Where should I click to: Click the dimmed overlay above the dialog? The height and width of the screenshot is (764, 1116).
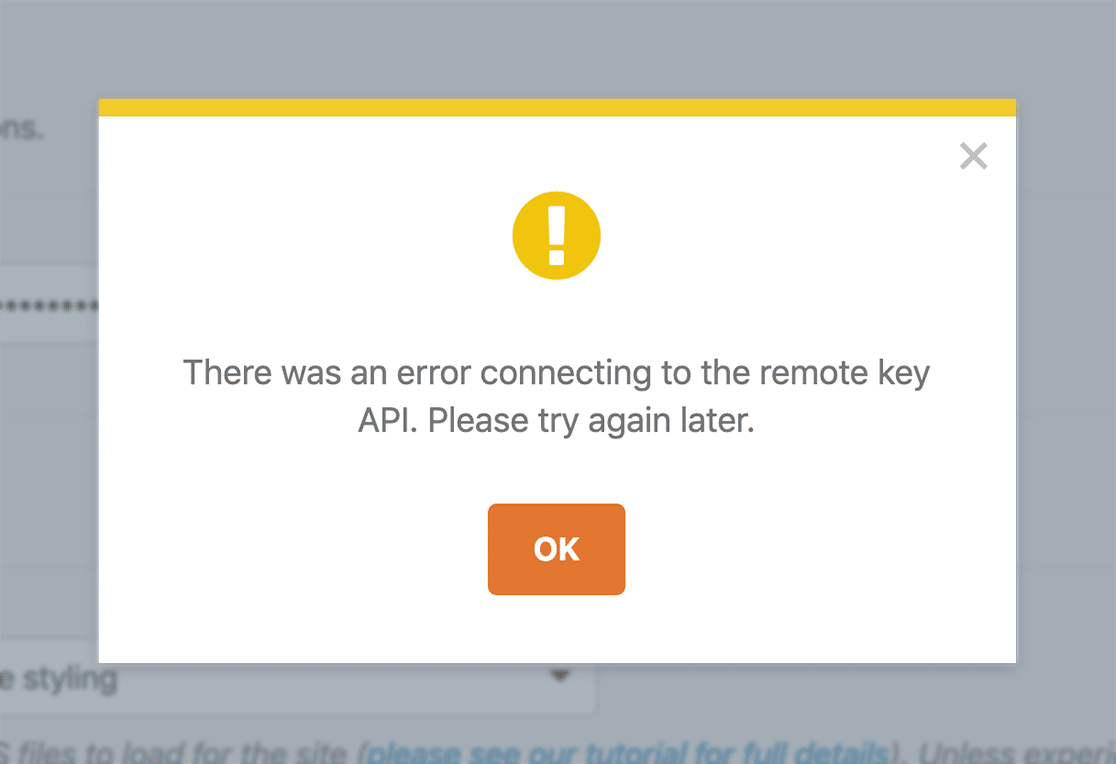pos(557,49)
